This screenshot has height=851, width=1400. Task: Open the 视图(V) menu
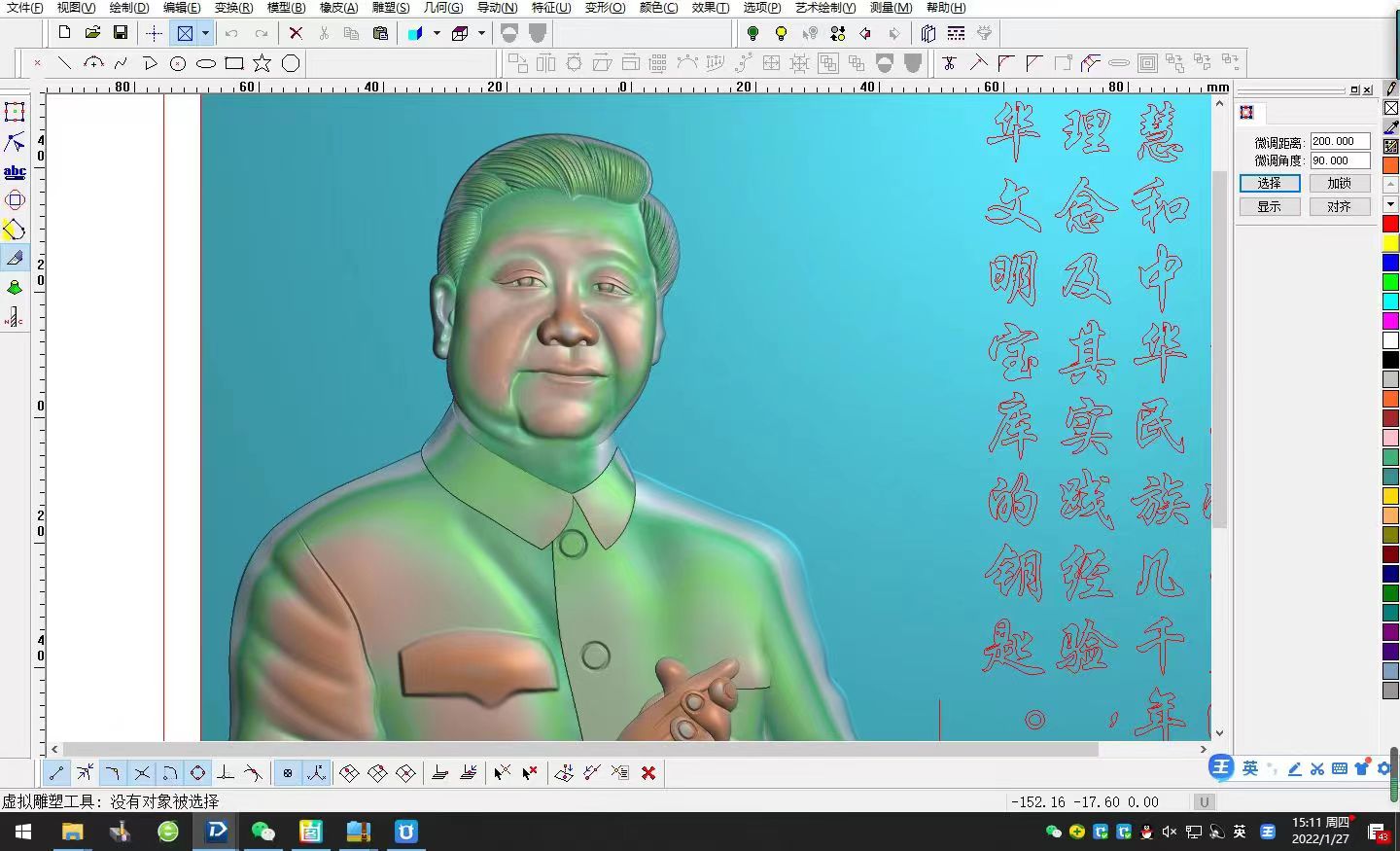[76, 7]
